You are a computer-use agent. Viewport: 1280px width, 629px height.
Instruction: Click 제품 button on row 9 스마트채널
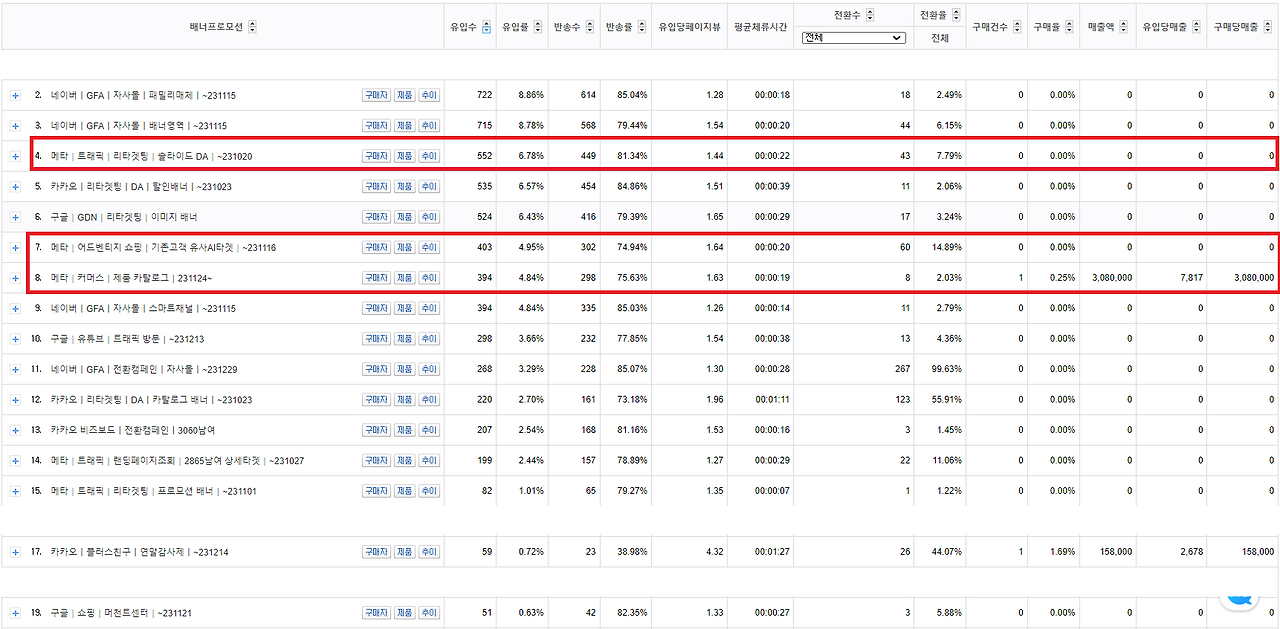tap(404, 308)
